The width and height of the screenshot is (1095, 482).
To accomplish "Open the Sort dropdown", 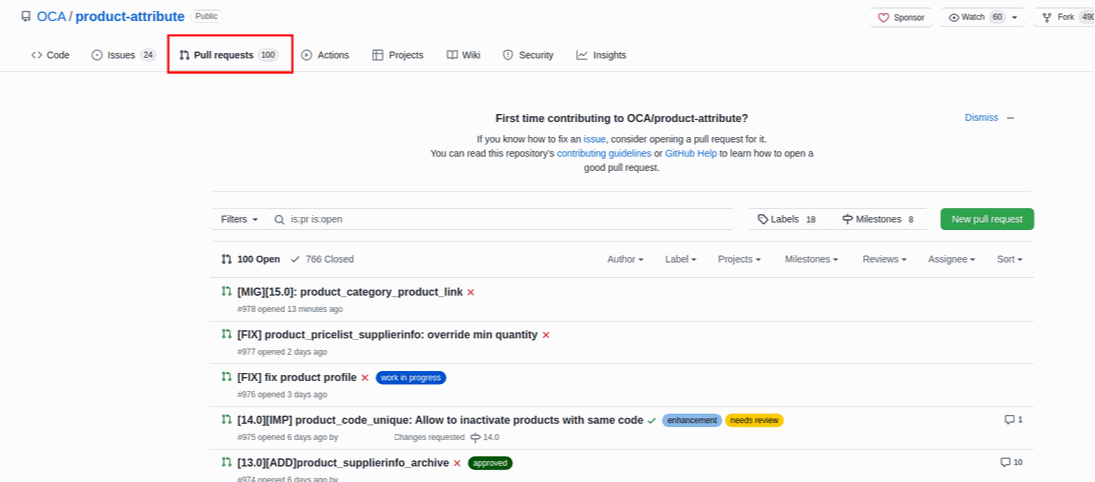I will [1009, 259].
